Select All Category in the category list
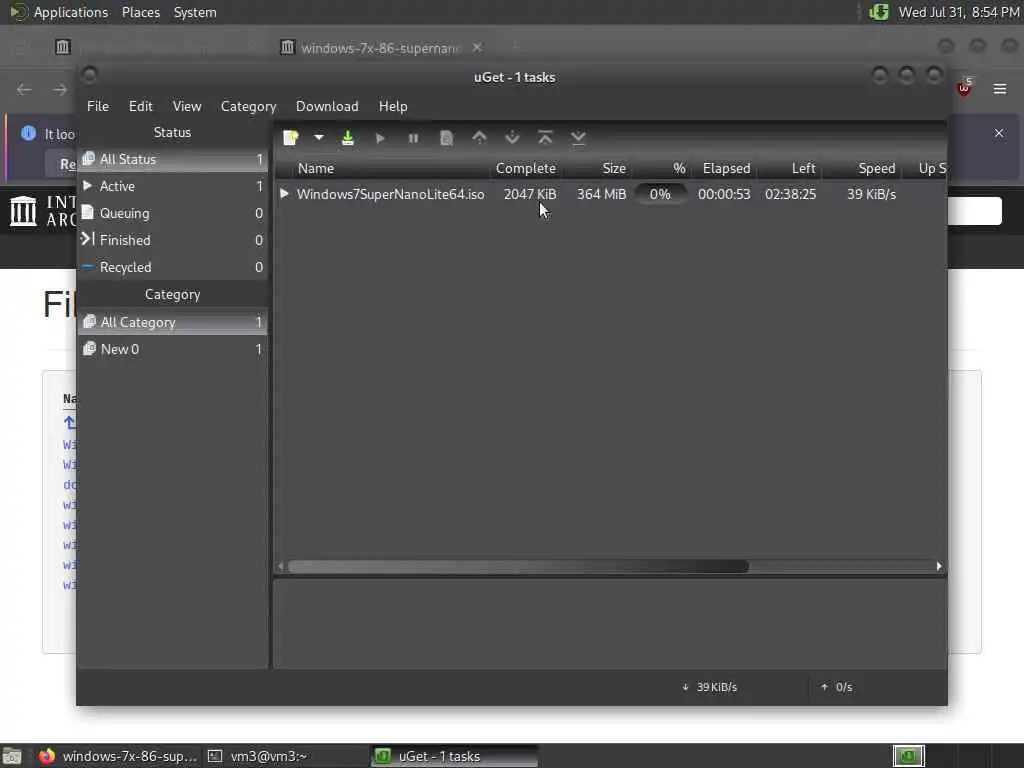1024x768 pixels. tap(173, 322)
